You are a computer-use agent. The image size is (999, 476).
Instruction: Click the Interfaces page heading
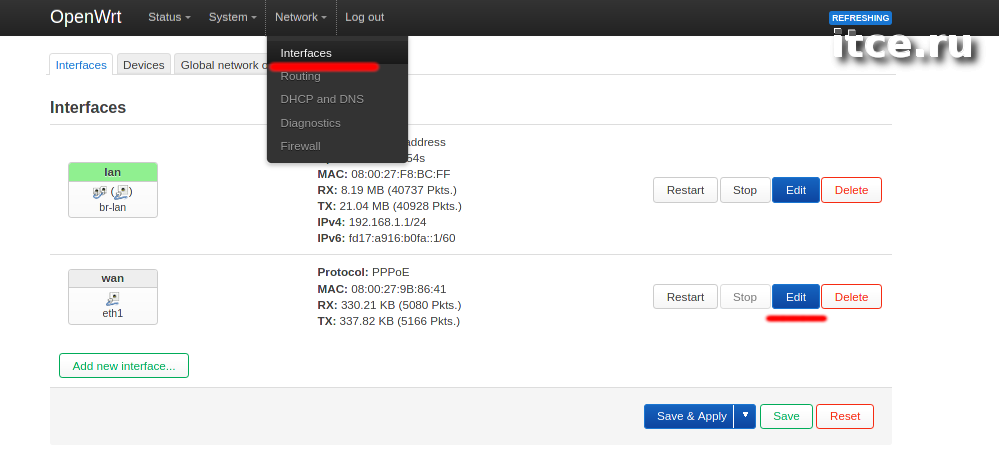pyautogui.click(x=88, y=107)
